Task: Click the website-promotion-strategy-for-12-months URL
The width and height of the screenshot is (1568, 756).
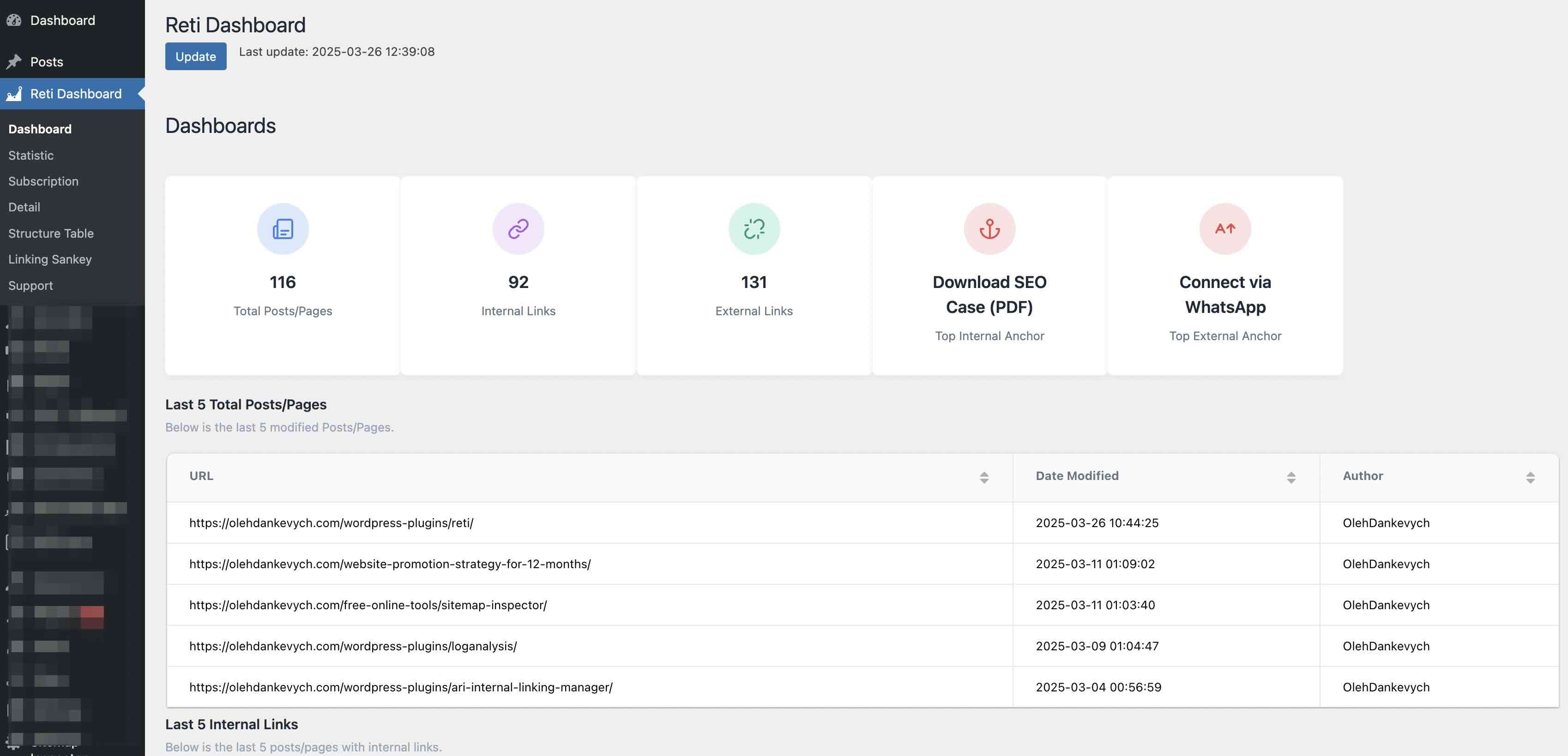Action: click(x=390, y=564)
